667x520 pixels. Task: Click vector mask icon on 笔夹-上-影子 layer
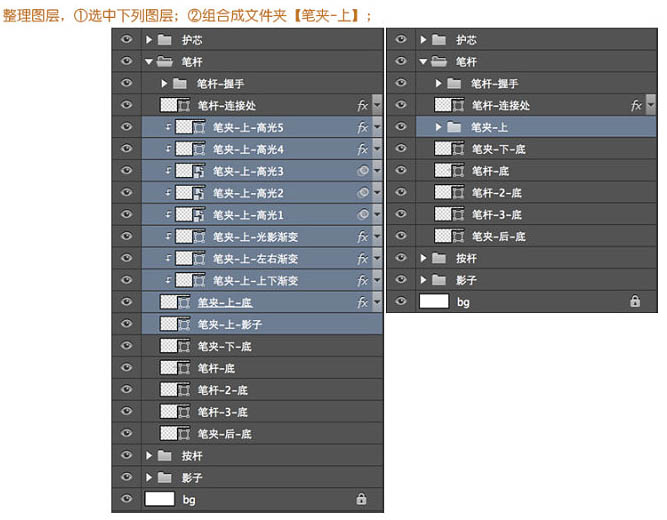tap(184, 325)
